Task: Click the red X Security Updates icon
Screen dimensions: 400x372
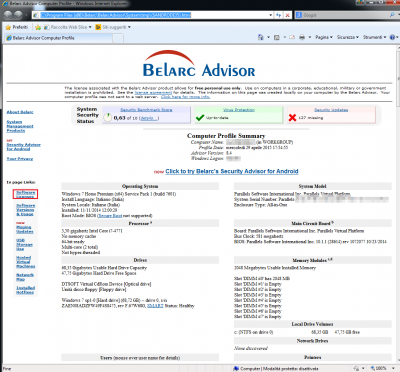Action: tap(292, 118)
